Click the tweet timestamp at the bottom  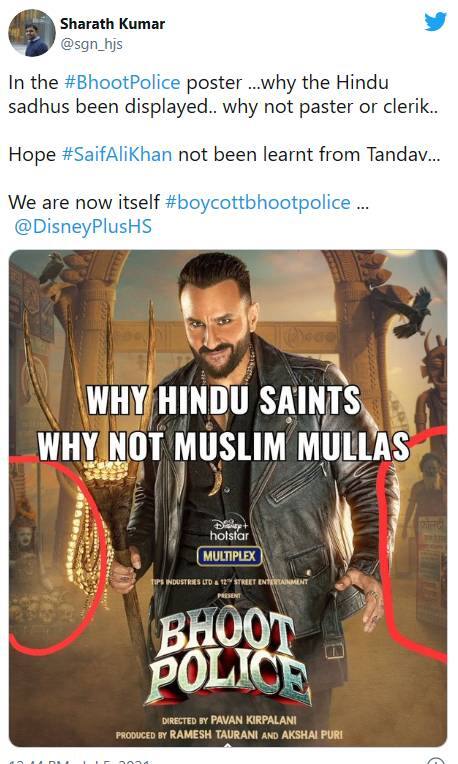pyautogui.click(x=81, y=761)
